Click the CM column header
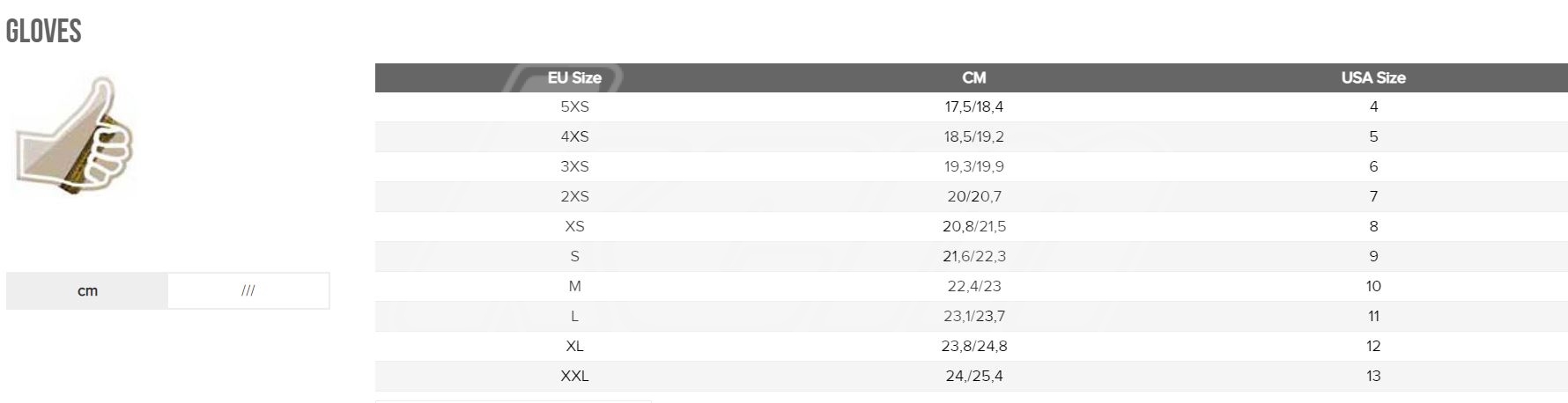This screenshot has width=1568, height=403. click(973, 77)
